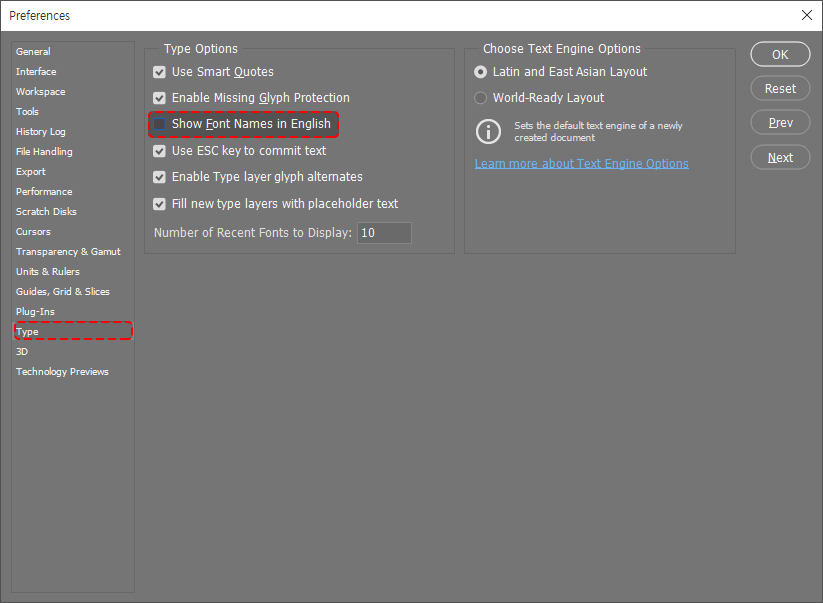
Task: Open 3D preferences
Action: (22, 352)
